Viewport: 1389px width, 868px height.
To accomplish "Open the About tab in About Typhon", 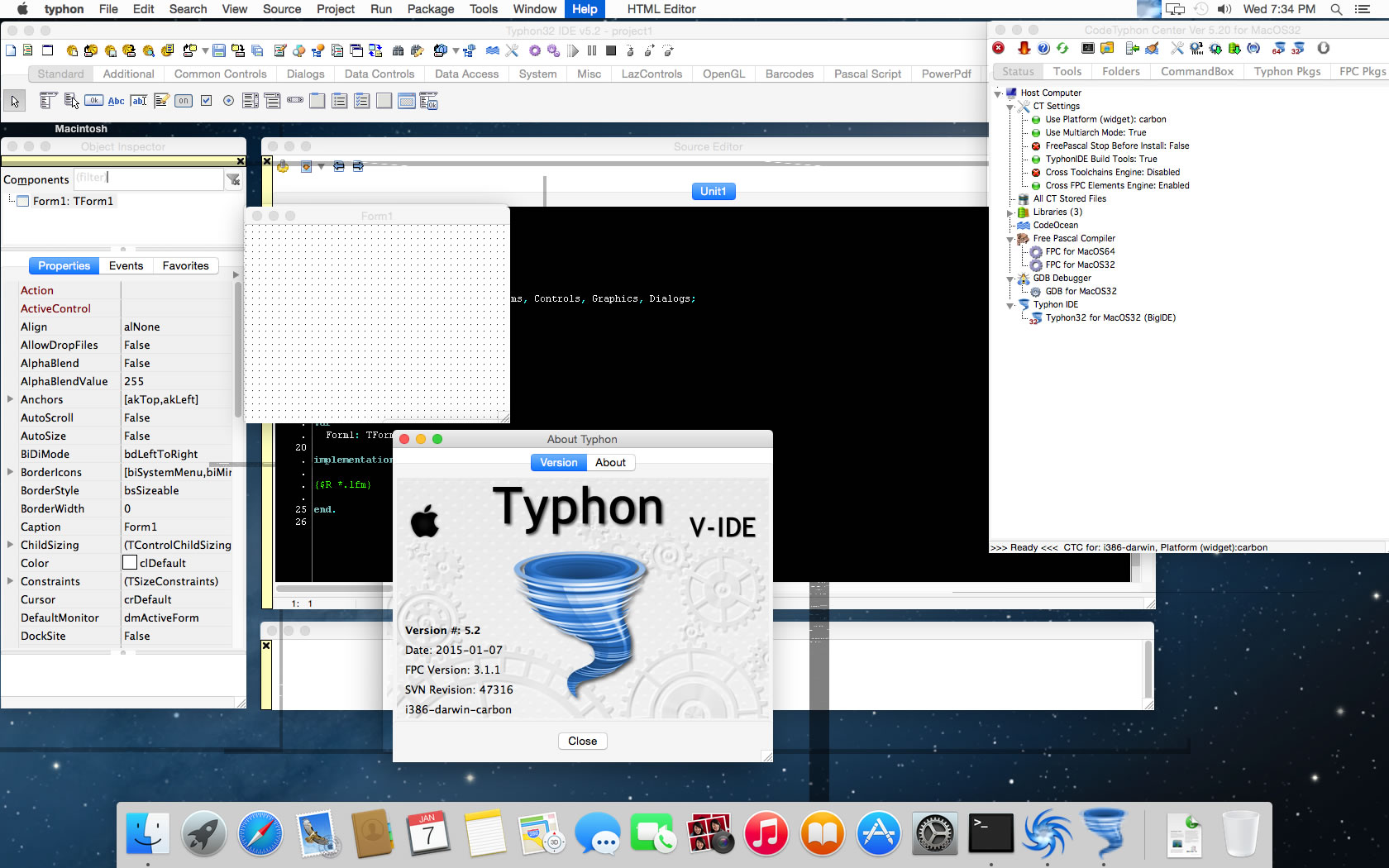I will tap(610, 462).
